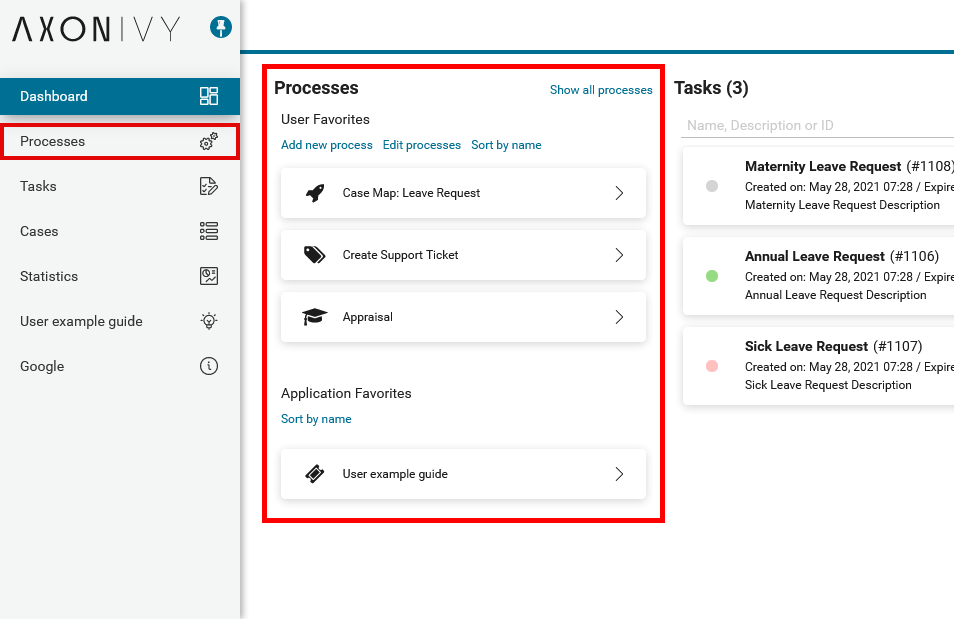Open Annual Leave Request task #1106
The image size is (954, 619).
tap(818, 276)
